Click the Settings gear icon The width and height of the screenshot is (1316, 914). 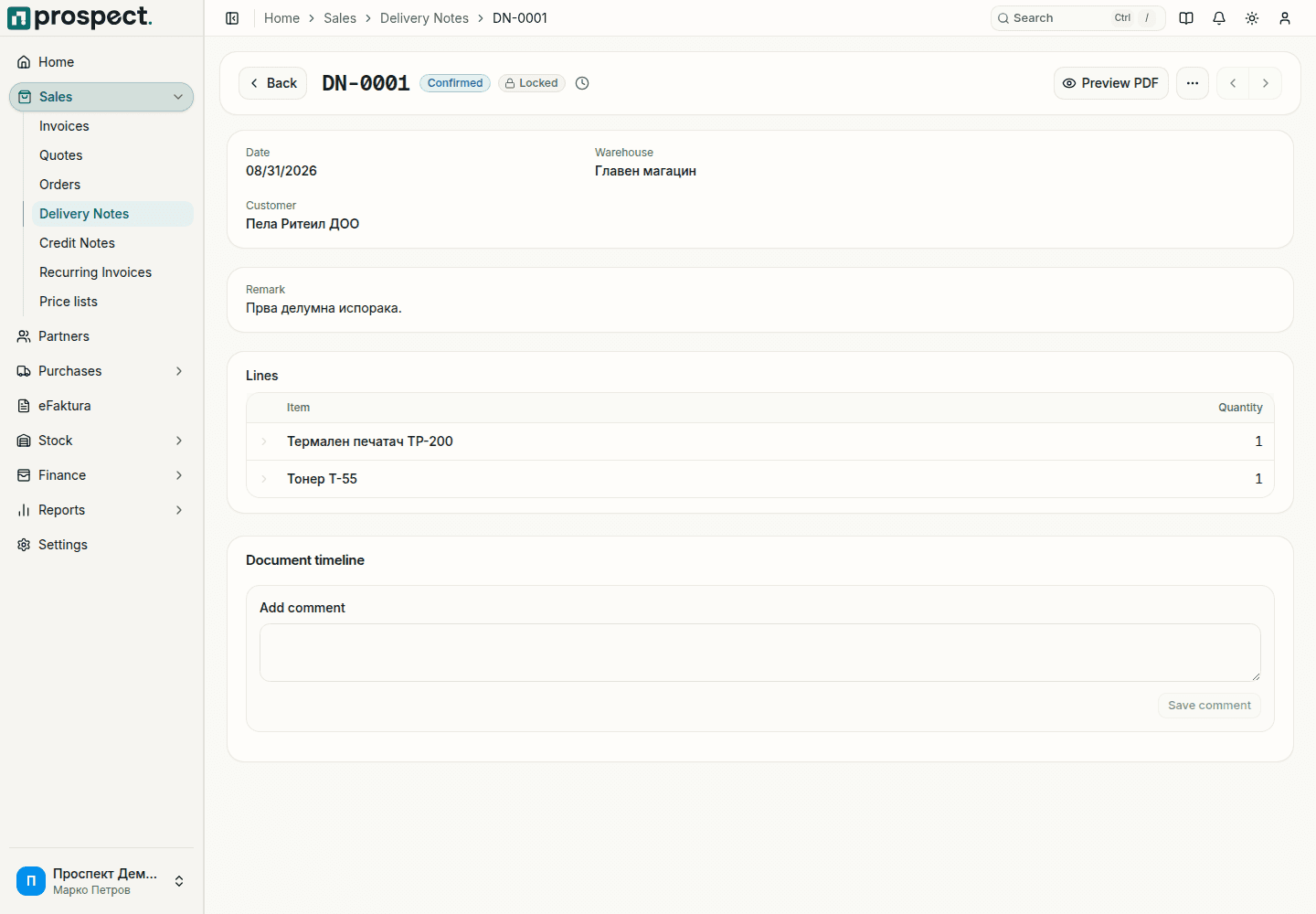(x=24, y=545)
